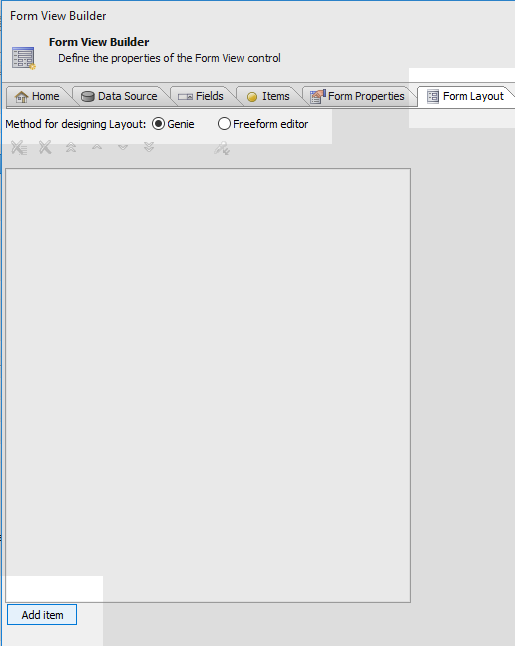
Task: Click inside the empty layout items list
Action: [208, 385]
